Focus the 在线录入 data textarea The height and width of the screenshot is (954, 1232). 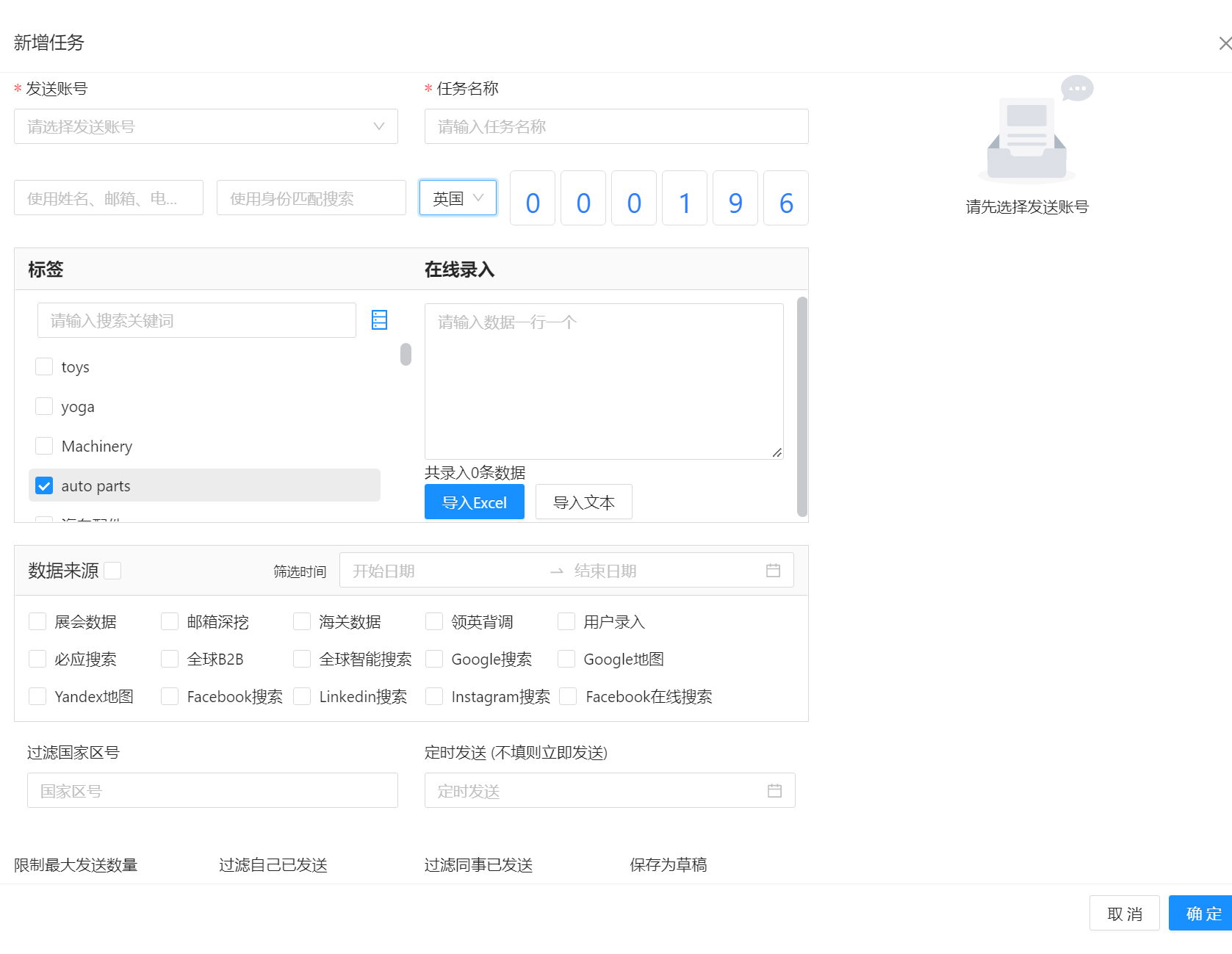(603, 381)
